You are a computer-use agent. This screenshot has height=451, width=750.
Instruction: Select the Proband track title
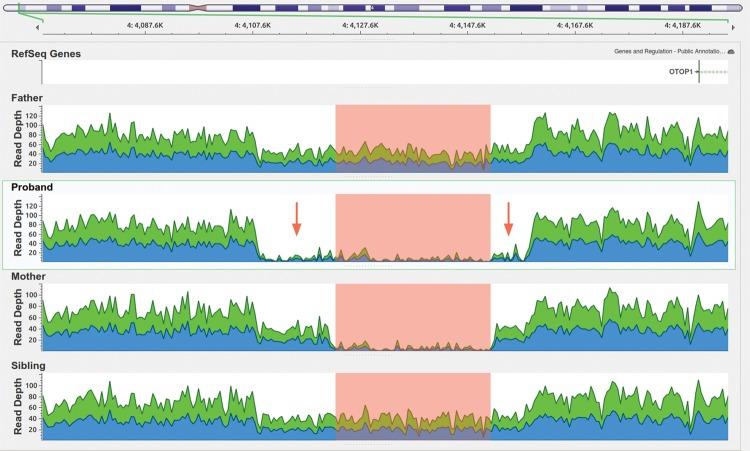tap(32, 187)
